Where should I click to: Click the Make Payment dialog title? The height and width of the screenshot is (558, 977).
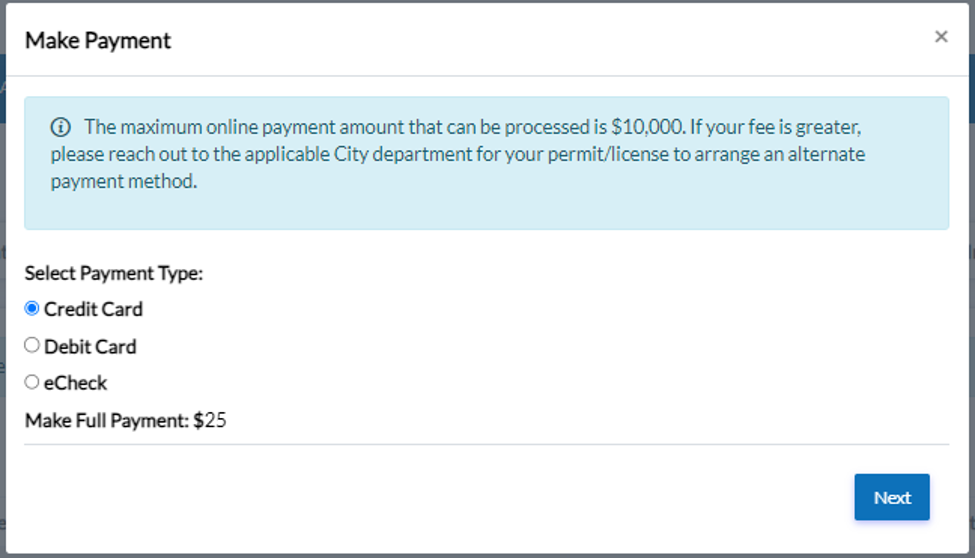[98, 40]
